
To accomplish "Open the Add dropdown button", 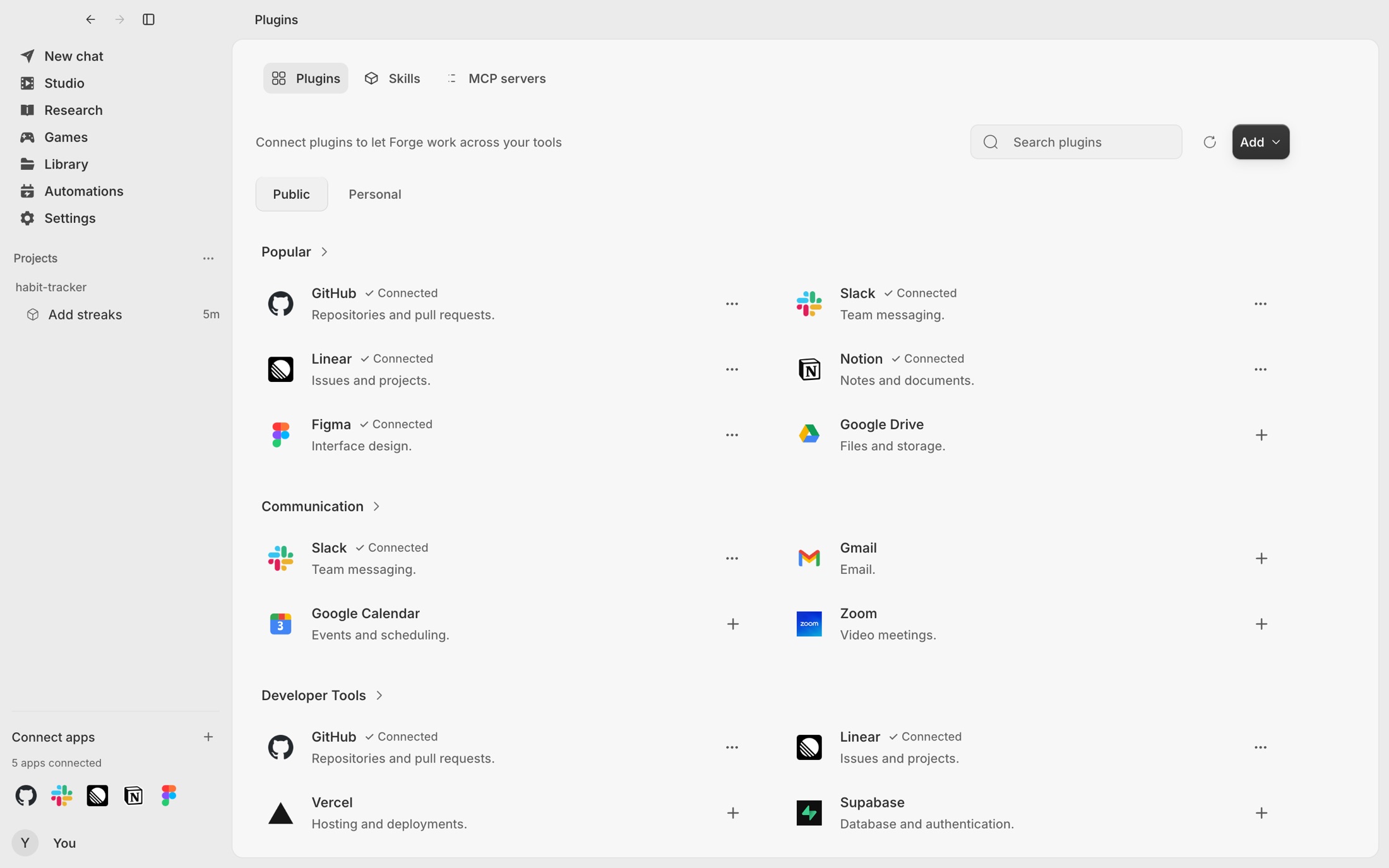I will point(1260,142).
